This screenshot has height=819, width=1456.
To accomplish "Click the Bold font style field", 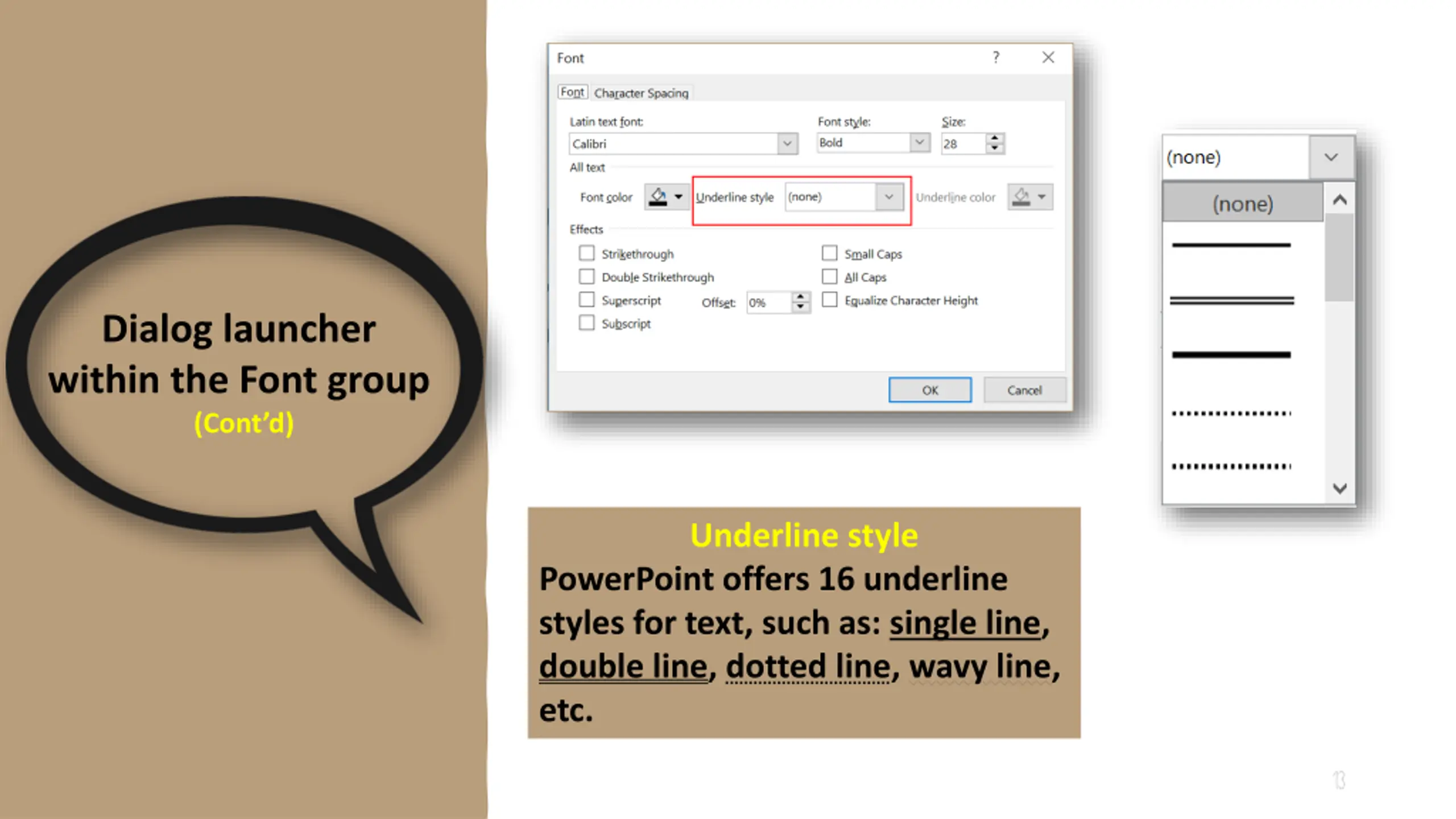I will point(863,142).
